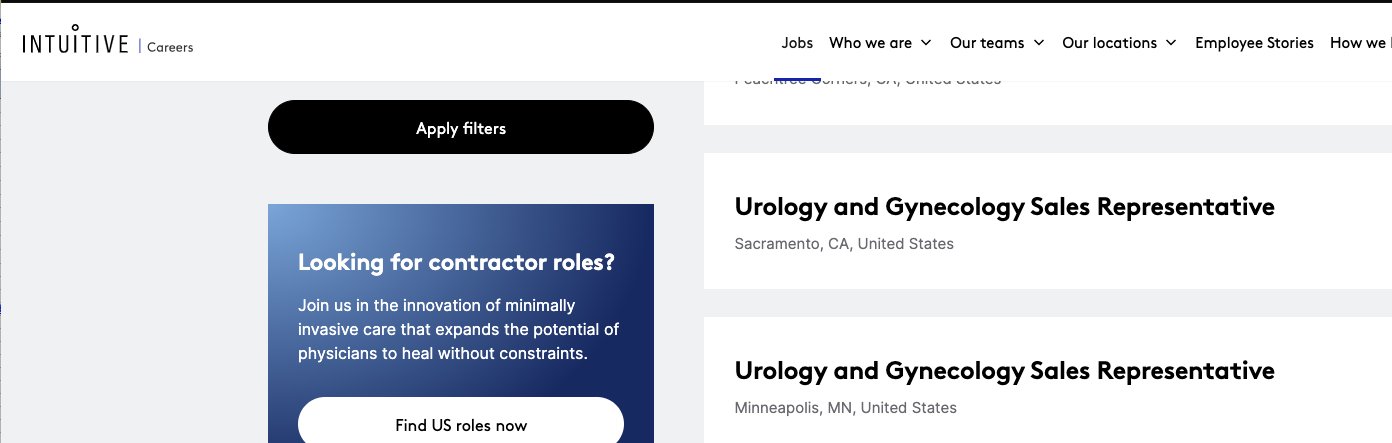Open the Our teams menu
Image resolution: width=1392 pixels, height=443 pixels.
tap(987, 43)
